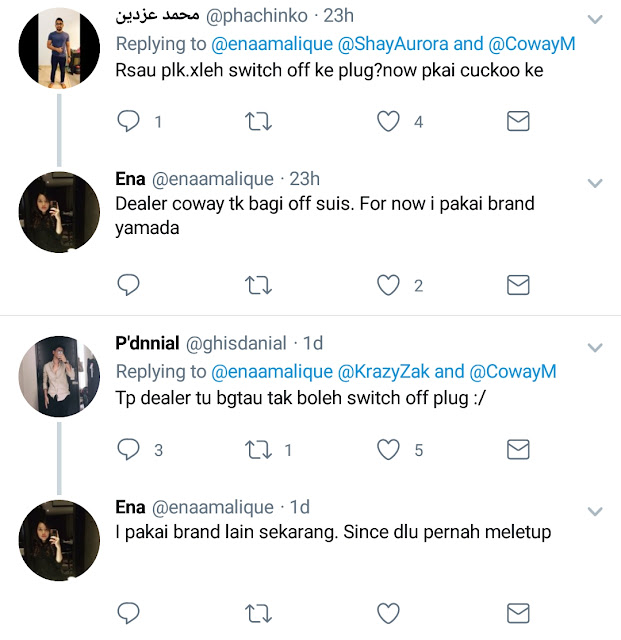Like @phachinko's tweet with 4 likes
The width and height of the screenshot is (621, 640).
(388, 121)
